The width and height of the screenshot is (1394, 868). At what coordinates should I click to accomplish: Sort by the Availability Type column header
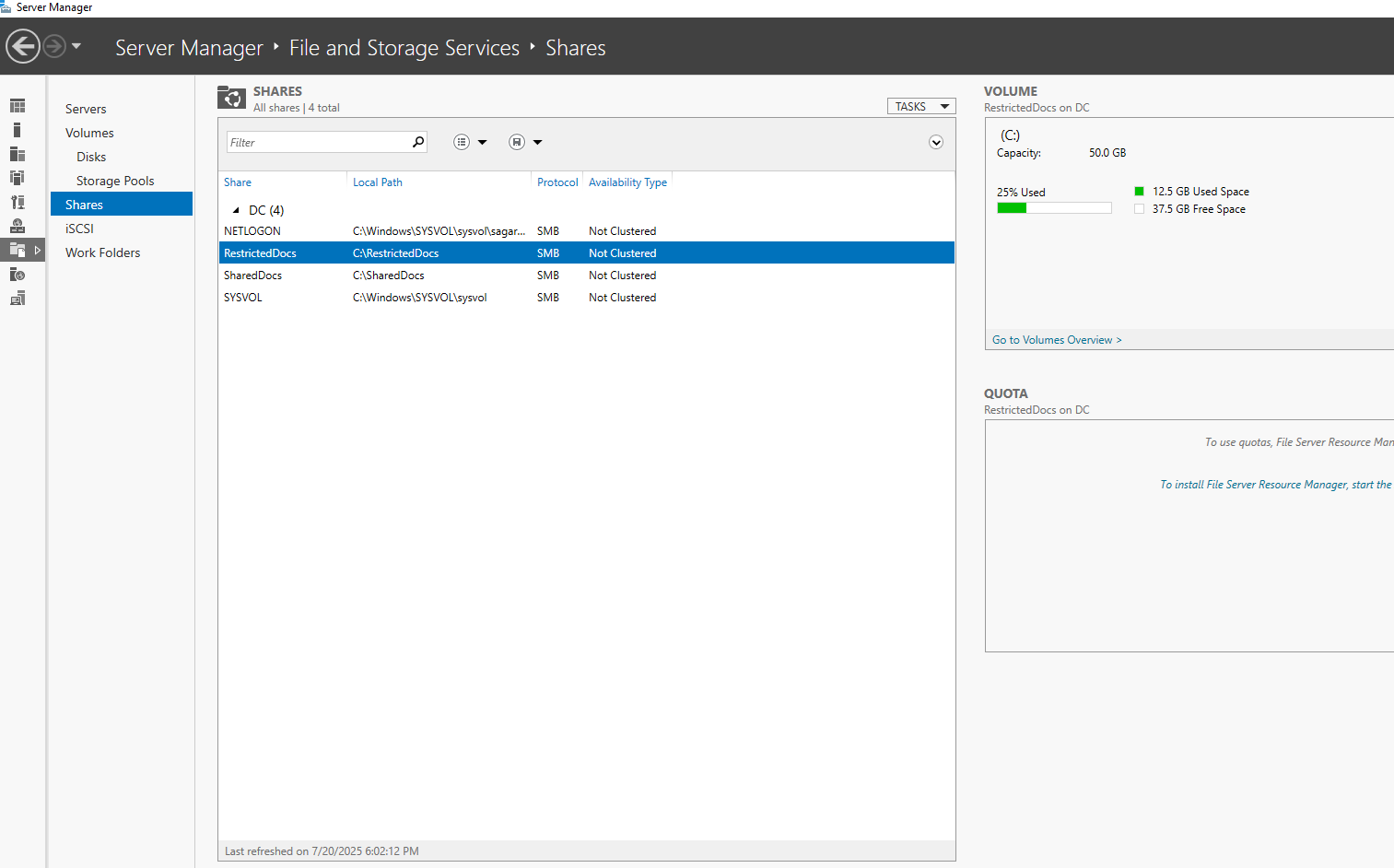(627, 182)
